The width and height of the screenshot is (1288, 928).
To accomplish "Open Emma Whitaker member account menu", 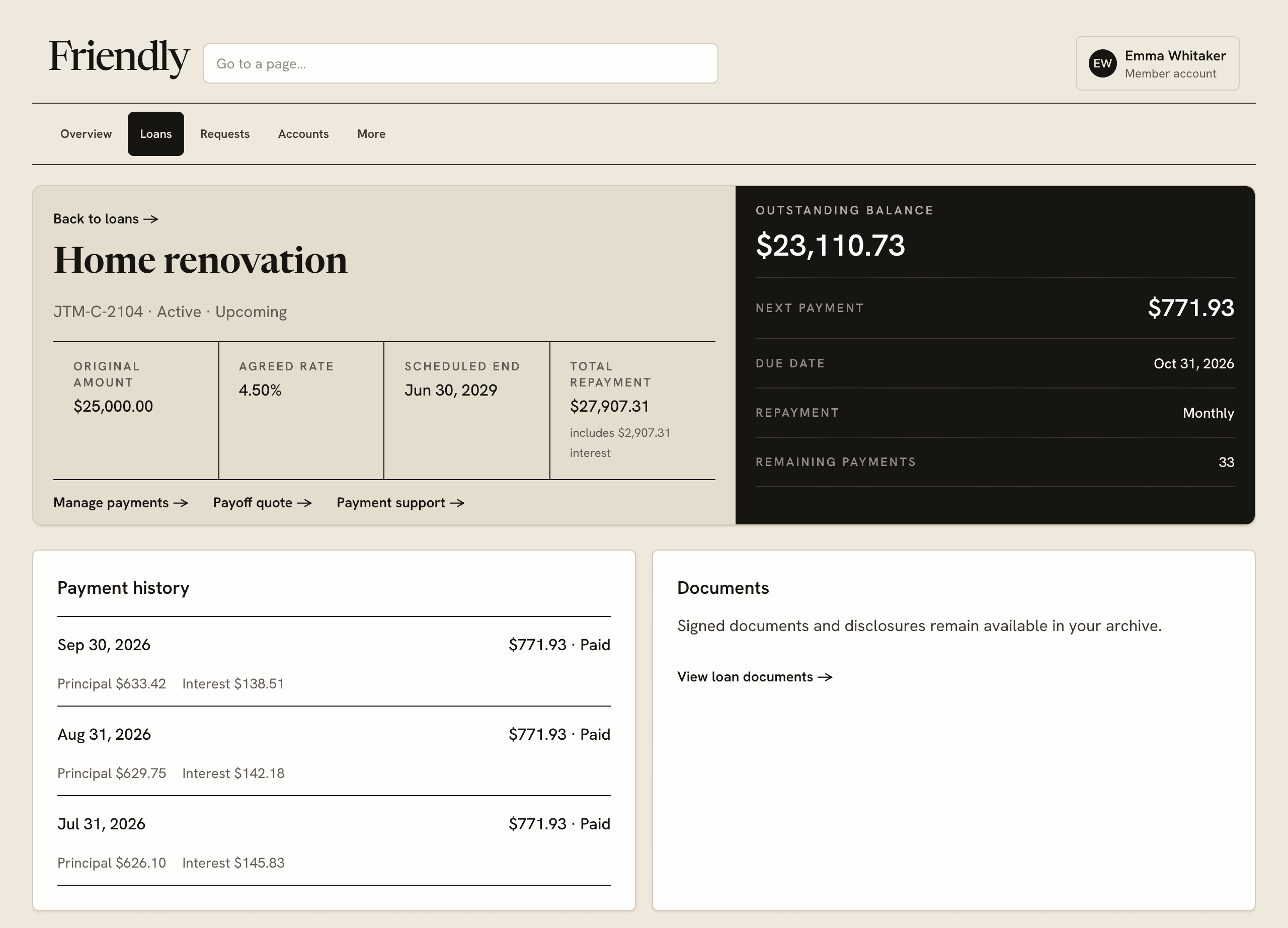I will pyautogui.click(x=1157, y=63).
